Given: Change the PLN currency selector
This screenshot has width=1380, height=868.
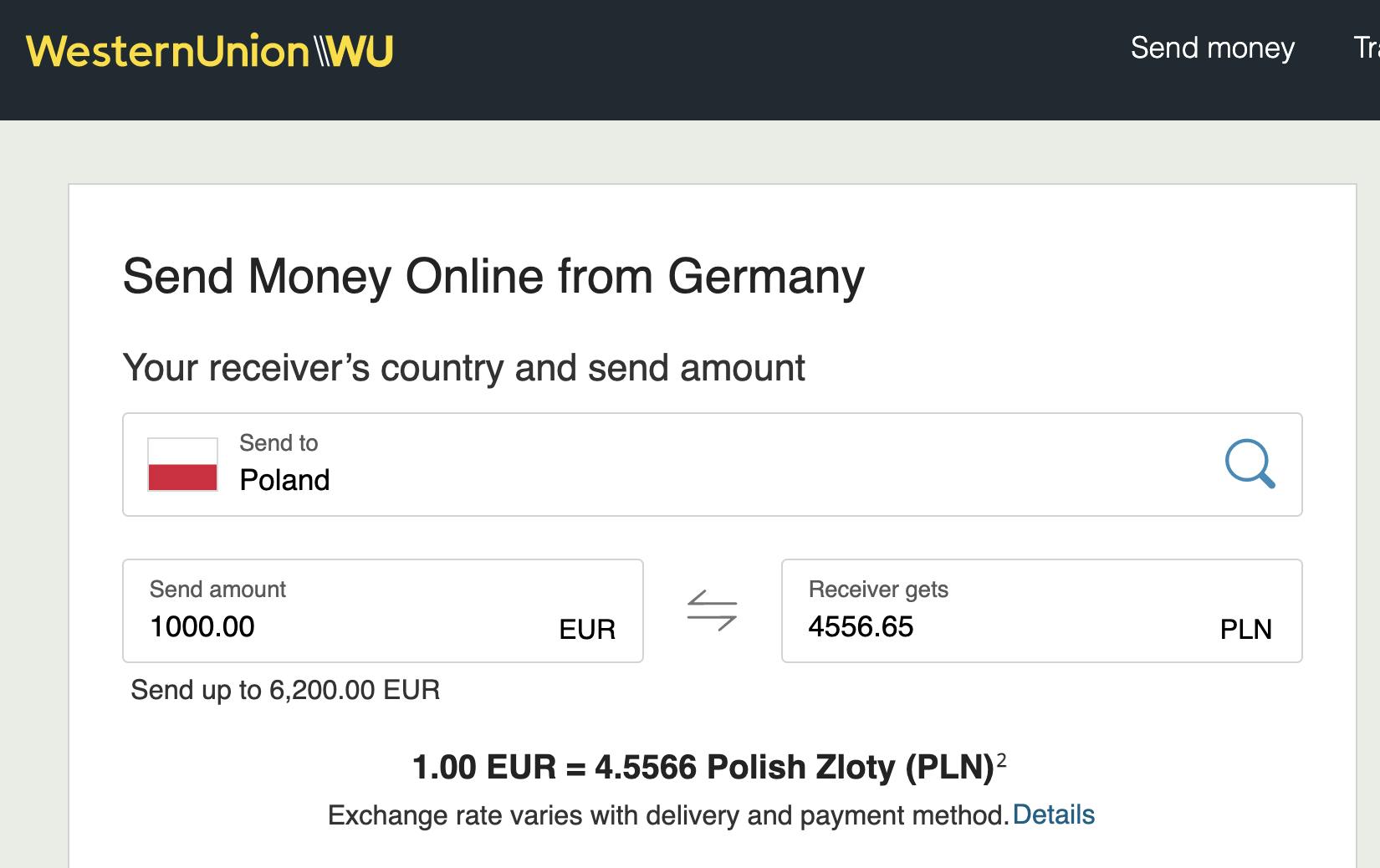Looking at the screenshot, I should (x=1247, y=629).
